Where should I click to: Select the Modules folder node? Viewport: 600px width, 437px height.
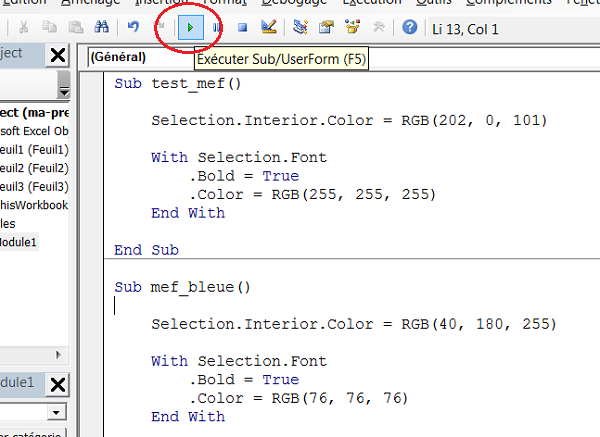tap(8, 223)
